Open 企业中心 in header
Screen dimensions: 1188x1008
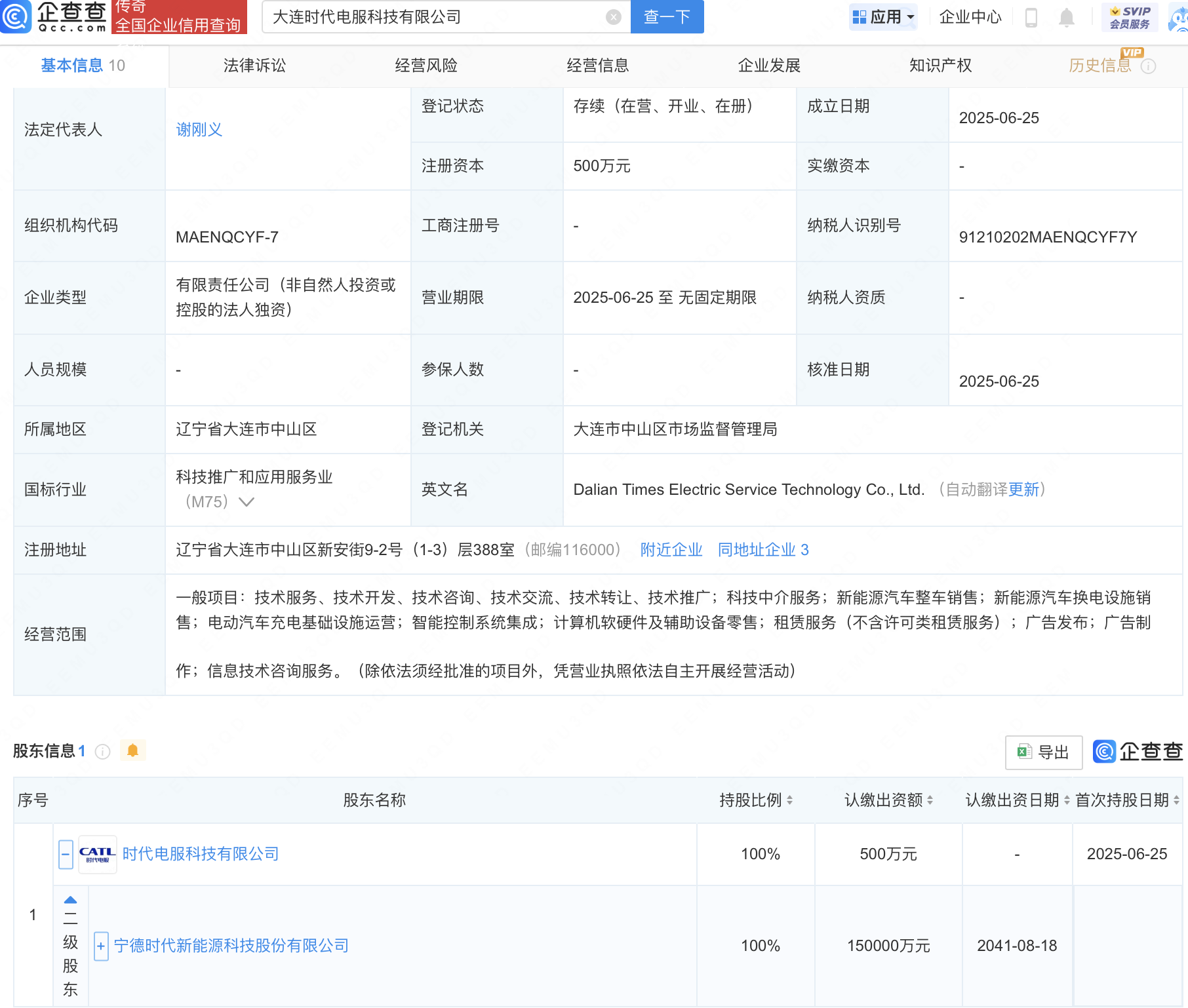970,17
